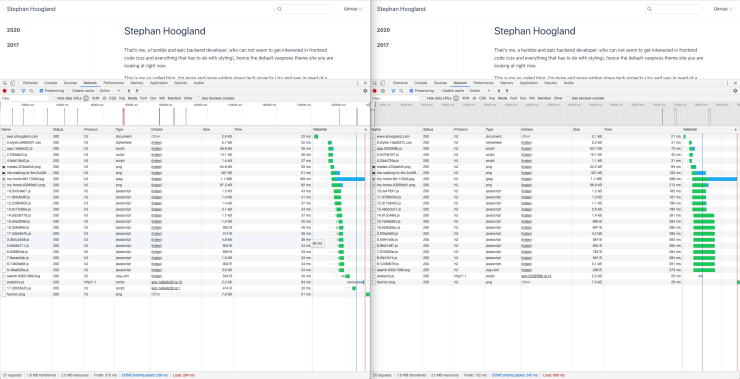Image resolution: width=740 pixels, height=379 pixels.
Task: Stop recording with red button in left DevTools
Action: pyautogui.click(x=5, y=91)
